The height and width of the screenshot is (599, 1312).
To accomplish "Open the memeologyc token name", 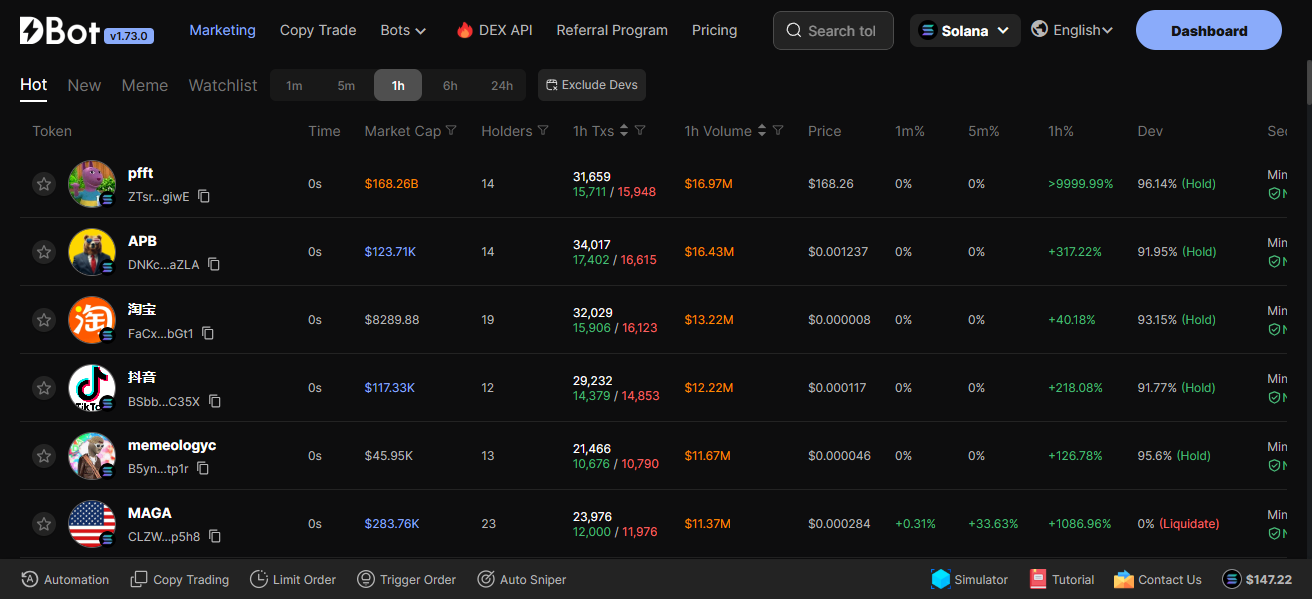I will point(172,445).
